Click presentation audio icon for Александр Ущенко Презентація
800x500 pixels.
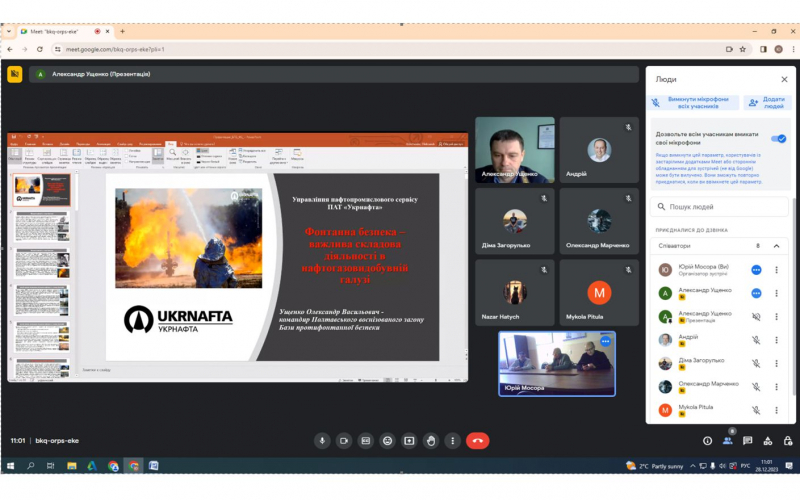point(756,317)
